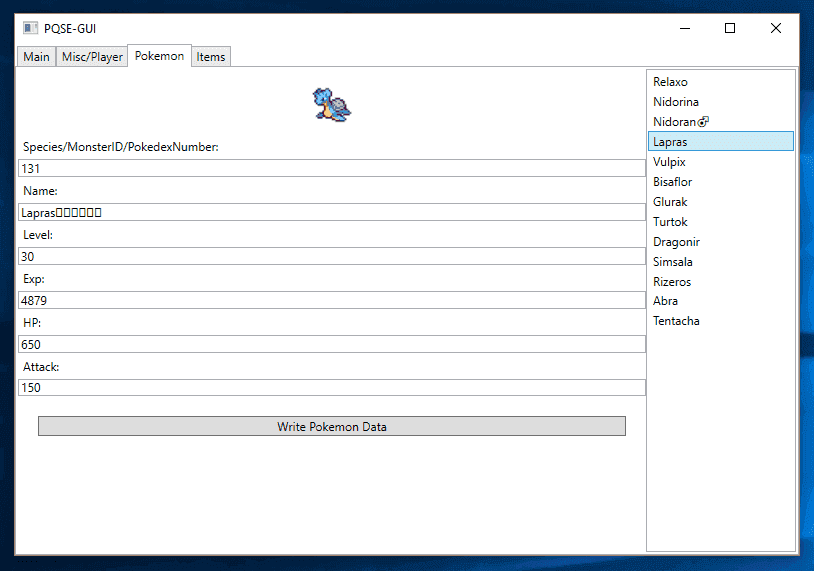Select Abra in the list

[x=721, y=301]
